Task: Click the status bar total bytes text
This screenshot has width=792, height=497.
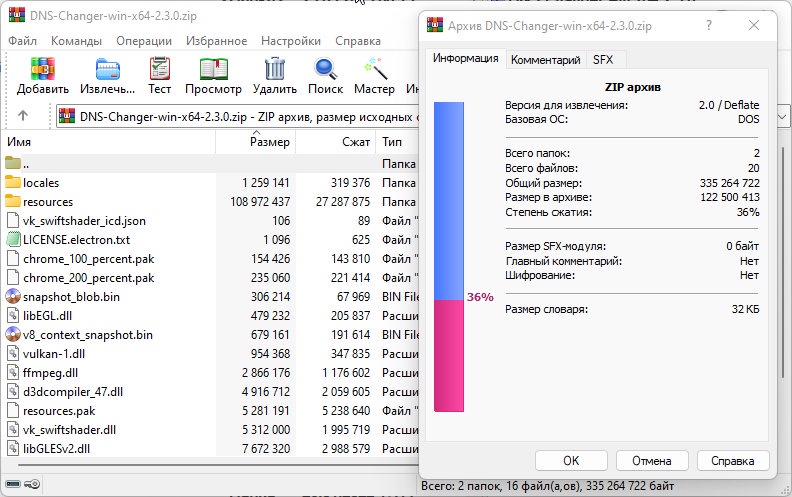Action: [548, 486]
